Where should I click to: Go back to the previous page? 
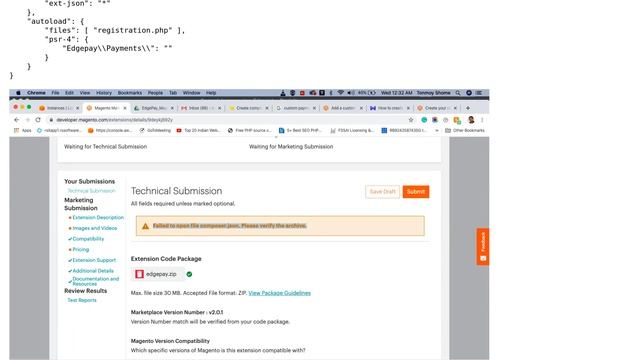click(x=16, y=120)
